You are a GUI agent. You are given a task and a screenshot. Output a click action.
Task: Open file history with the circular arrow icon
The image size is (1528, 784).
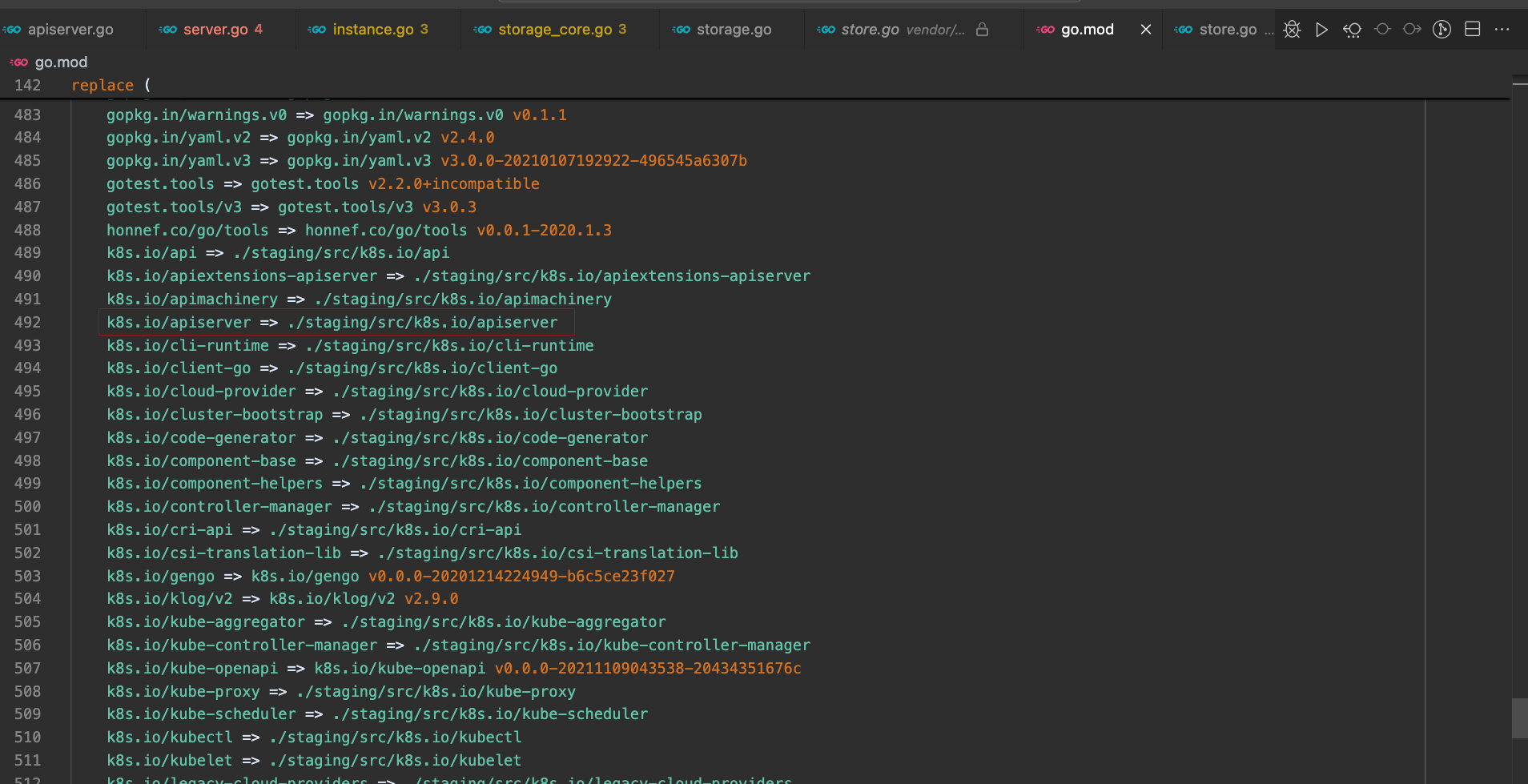(1352, 30)
